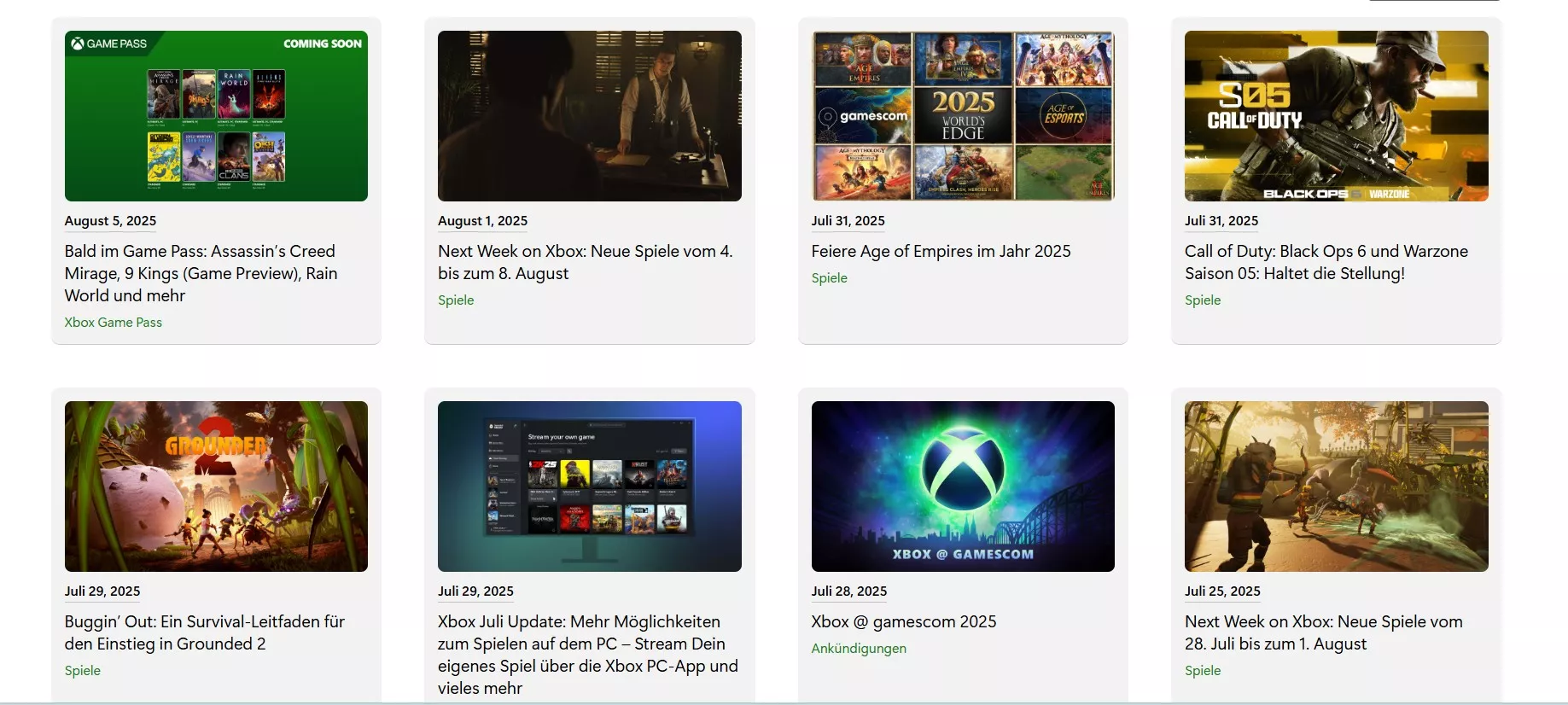Open the Call of Duty Saison 05 headline
The image size is (1568, 705).
[1326, 262]
